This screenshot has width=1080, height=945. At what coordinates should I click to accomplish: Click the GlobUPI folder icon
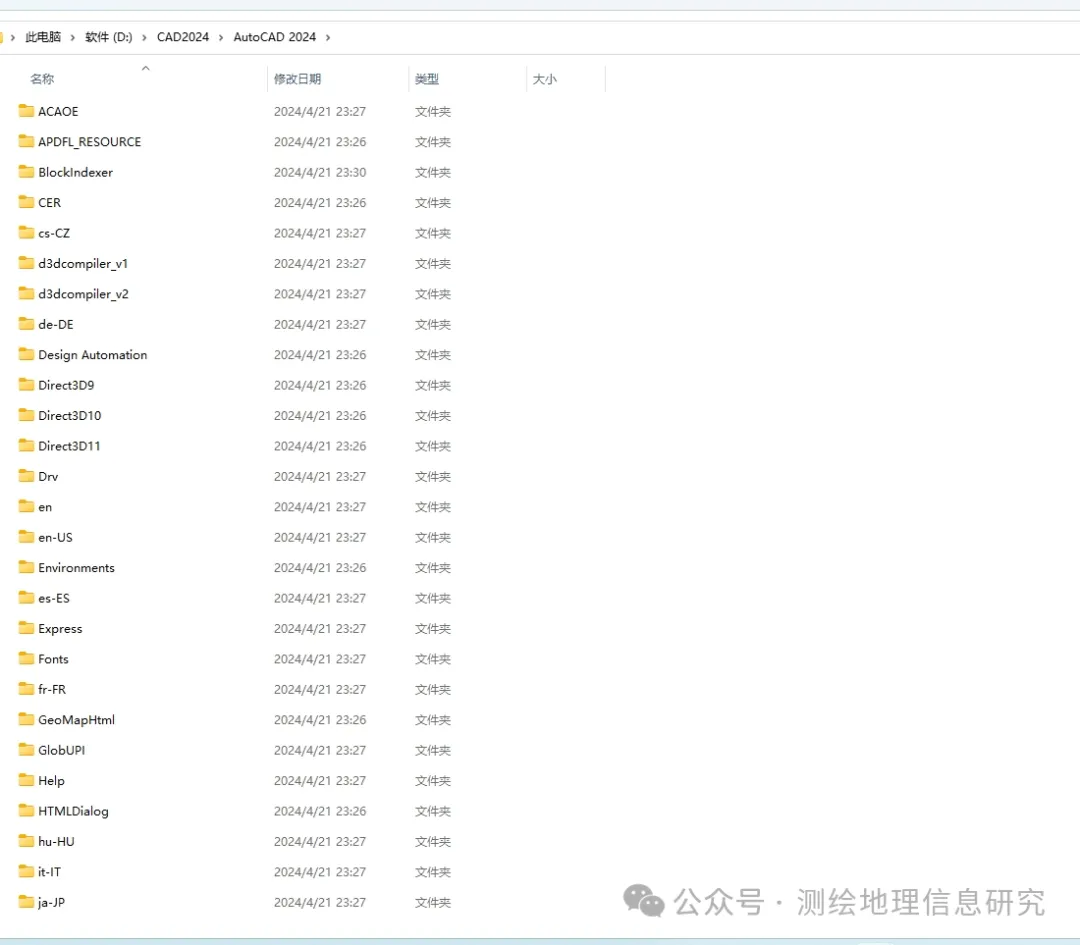pyautogui.click(x=26, y=749)
